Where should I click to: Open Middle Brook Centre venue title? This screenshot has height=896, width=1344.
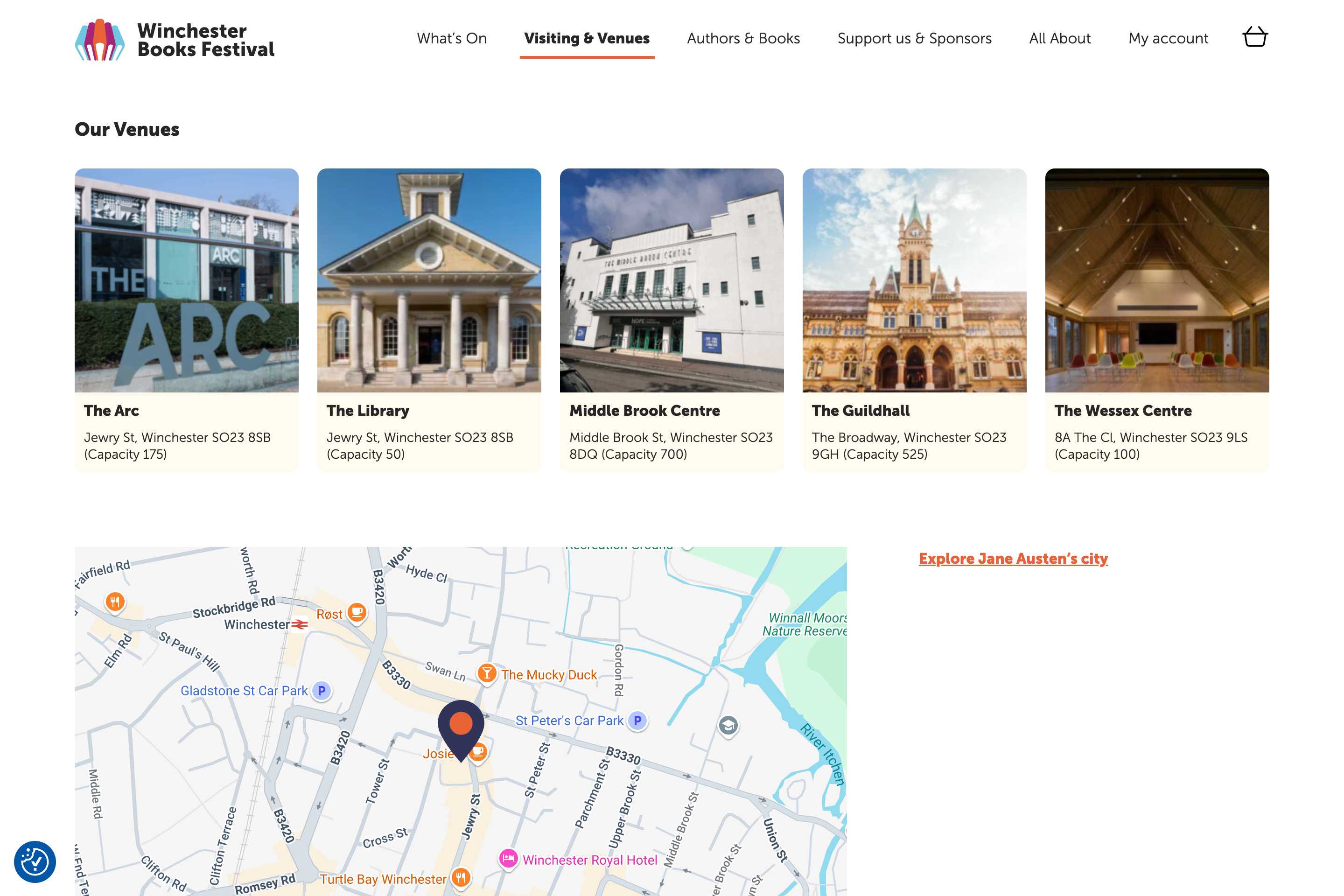tap(644, 410)
